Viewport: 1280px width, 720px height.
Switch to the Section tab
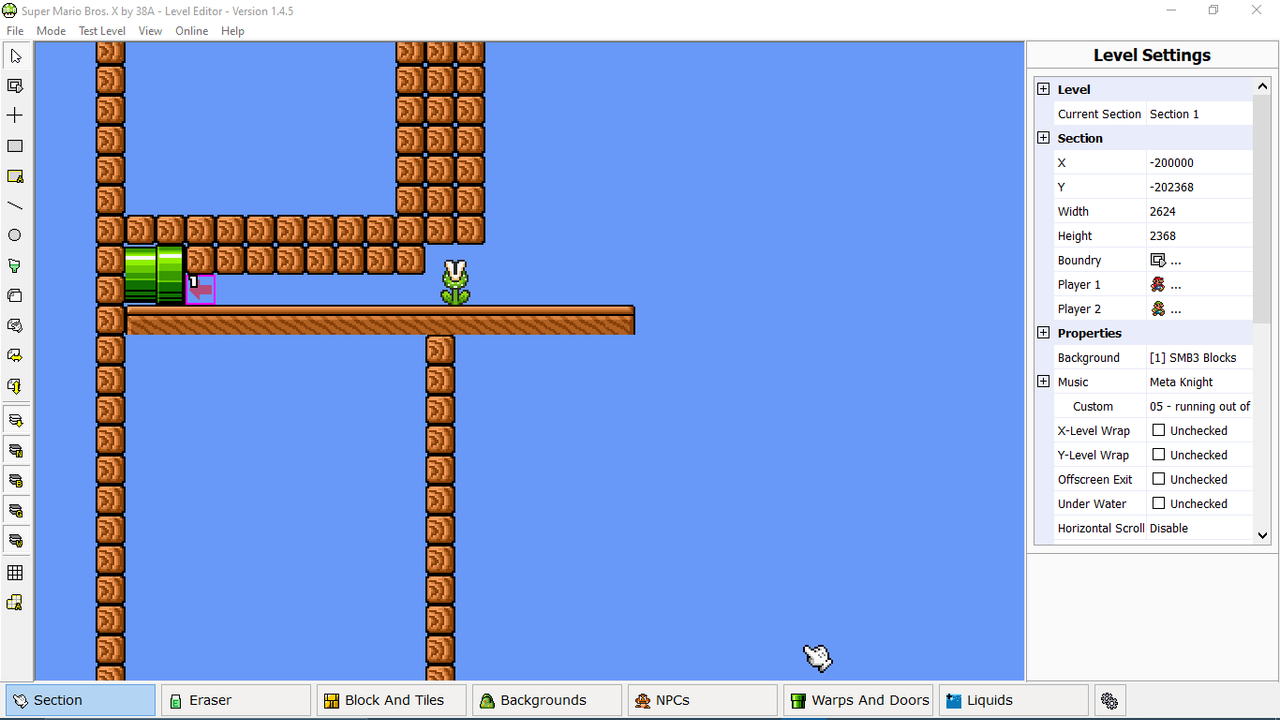(80, 700)
